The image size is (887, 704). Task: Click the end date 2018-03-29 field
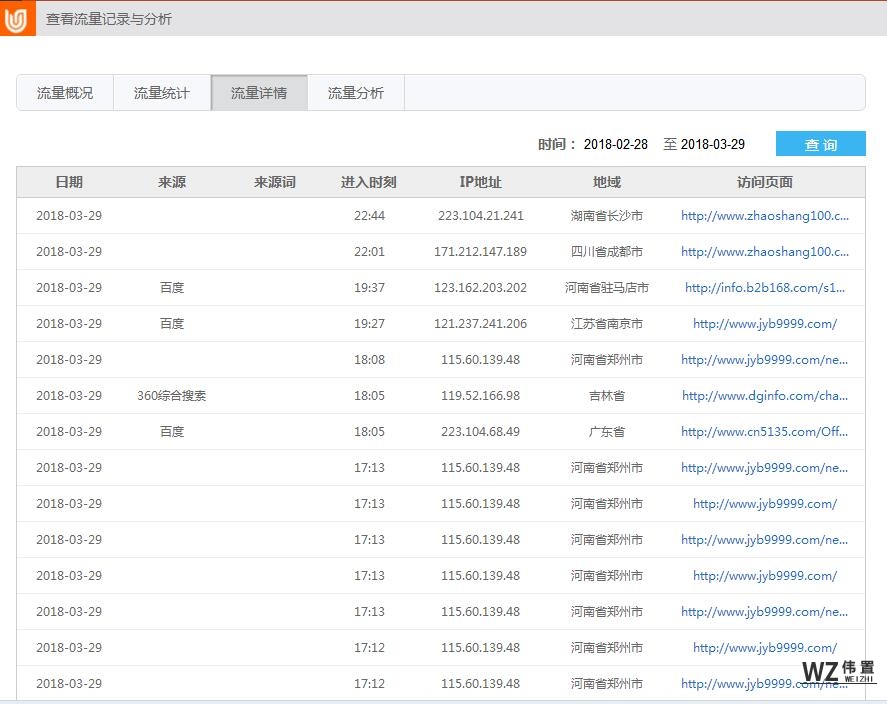pos(717,143)
